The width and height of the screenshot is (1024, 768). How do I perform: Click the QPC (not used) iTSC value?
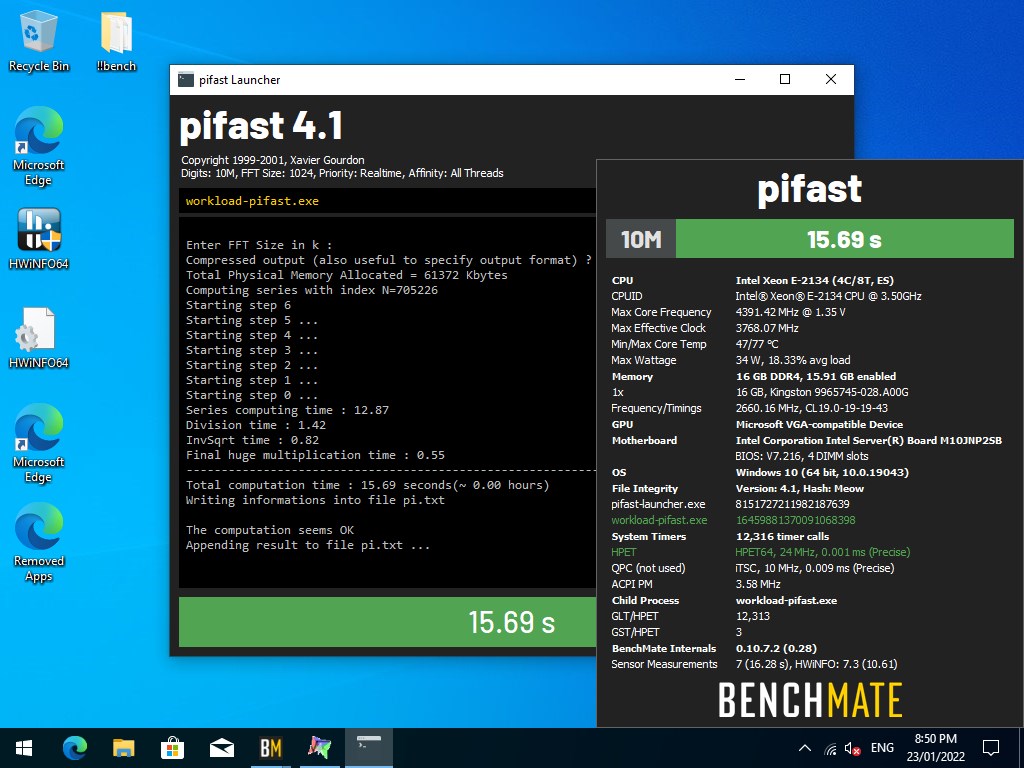tap(815, 568)
